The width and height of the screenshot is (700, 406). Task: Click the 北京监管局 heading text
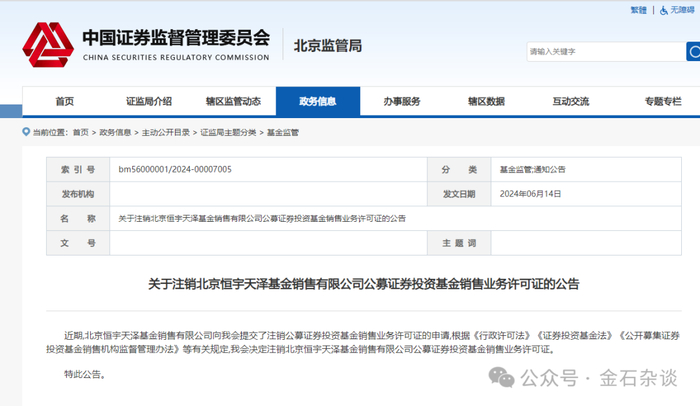[x=328, y=46]
